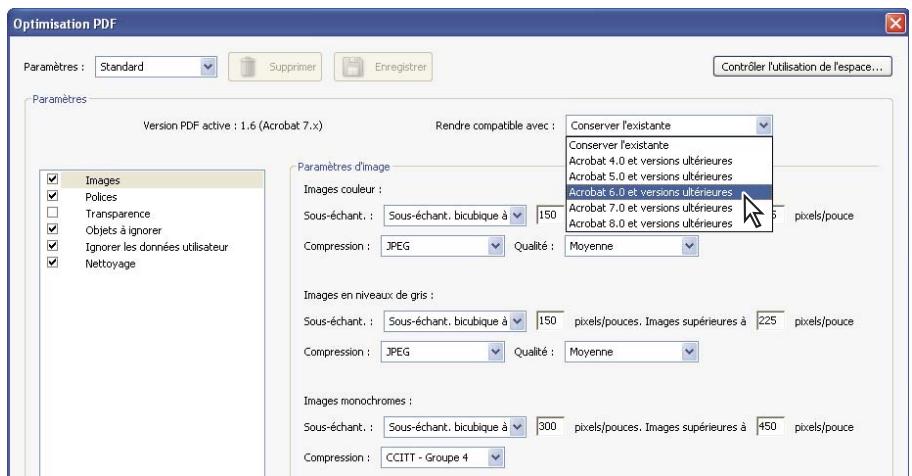Open grayscale Qualité Moyenne dropdown
Screen dimensions: 912x476
[631, 352]
